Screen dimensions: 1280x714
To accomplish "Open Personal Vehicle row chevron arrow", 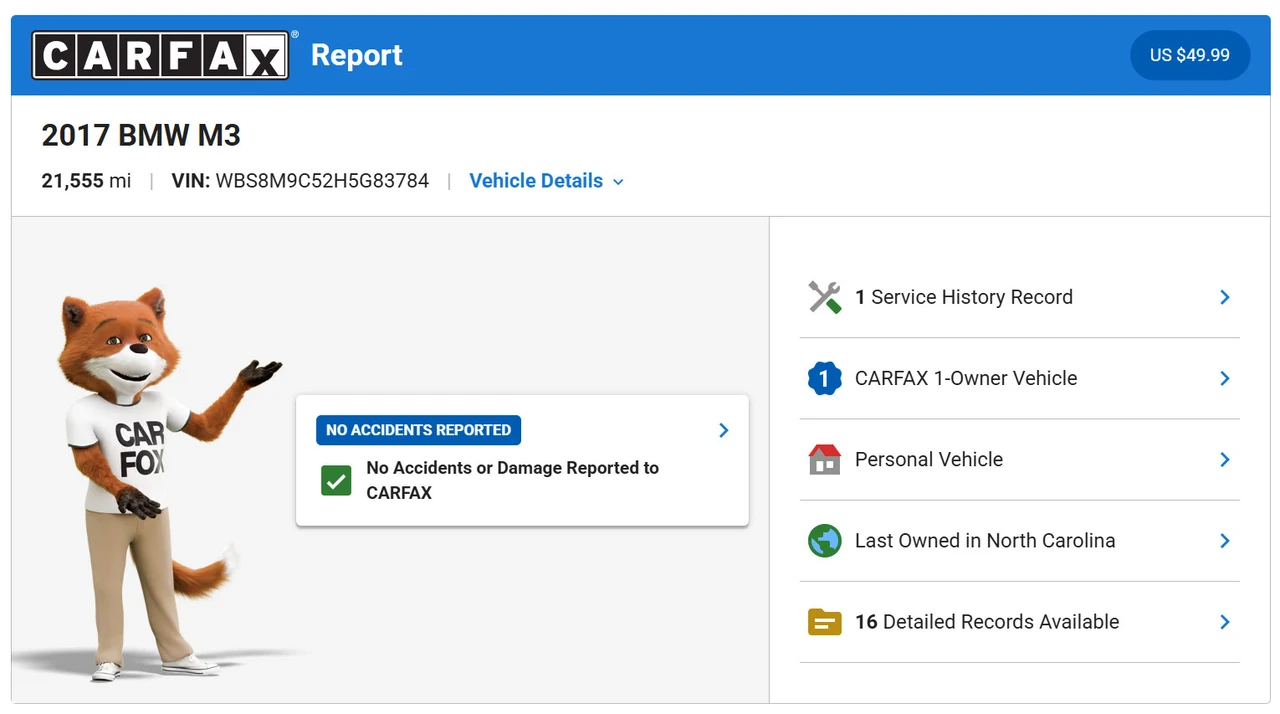I will point(1225,459).
